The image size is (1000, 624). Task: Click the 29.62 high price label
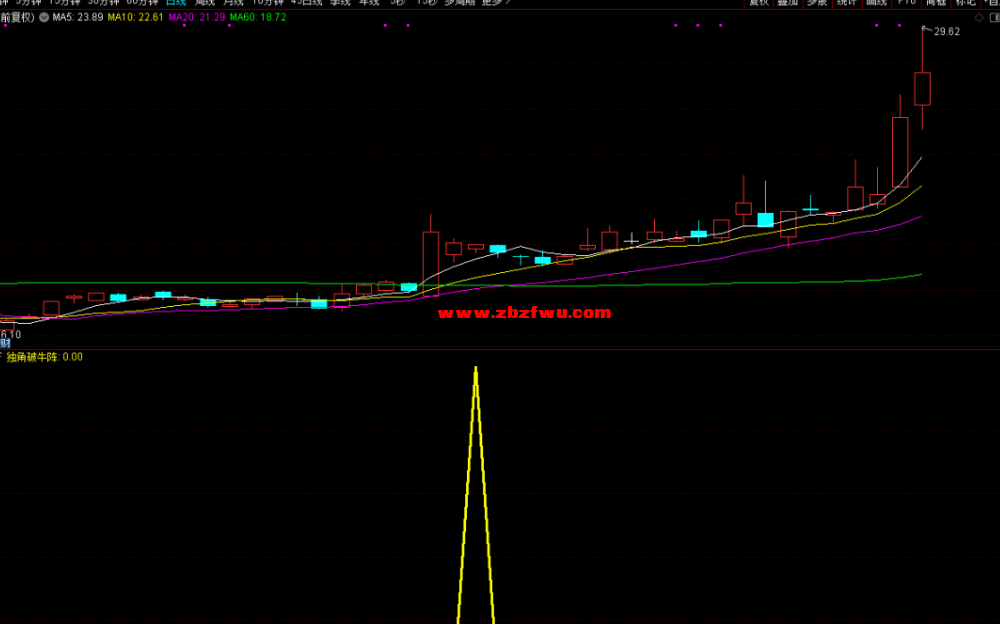[946, 32]
